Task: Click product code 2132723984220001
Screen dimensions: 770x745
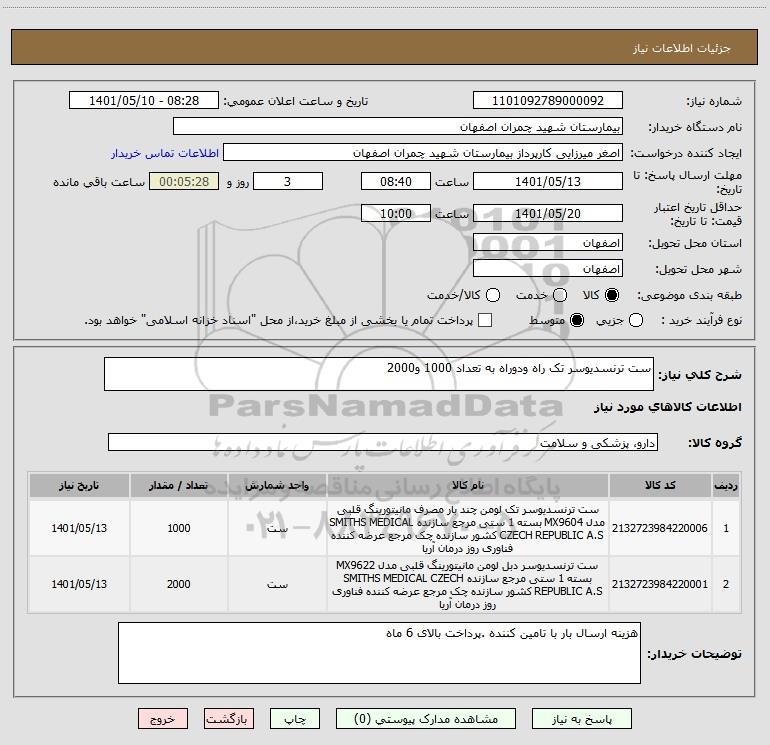Action: point(660,584)
